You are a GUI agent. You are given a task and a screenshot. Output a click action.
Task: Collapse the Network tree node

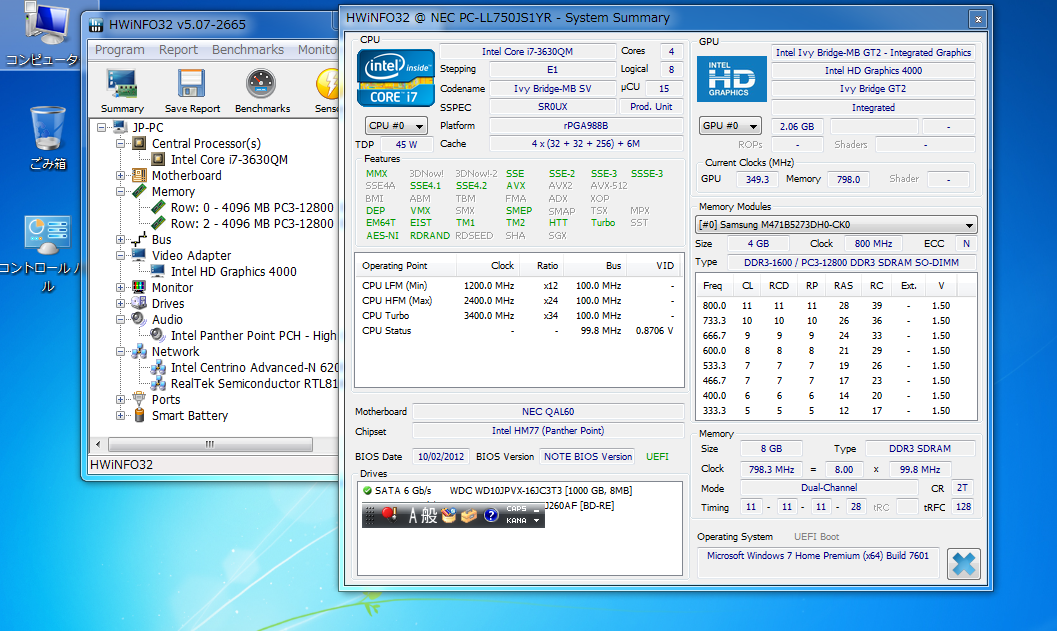(121, 351)
